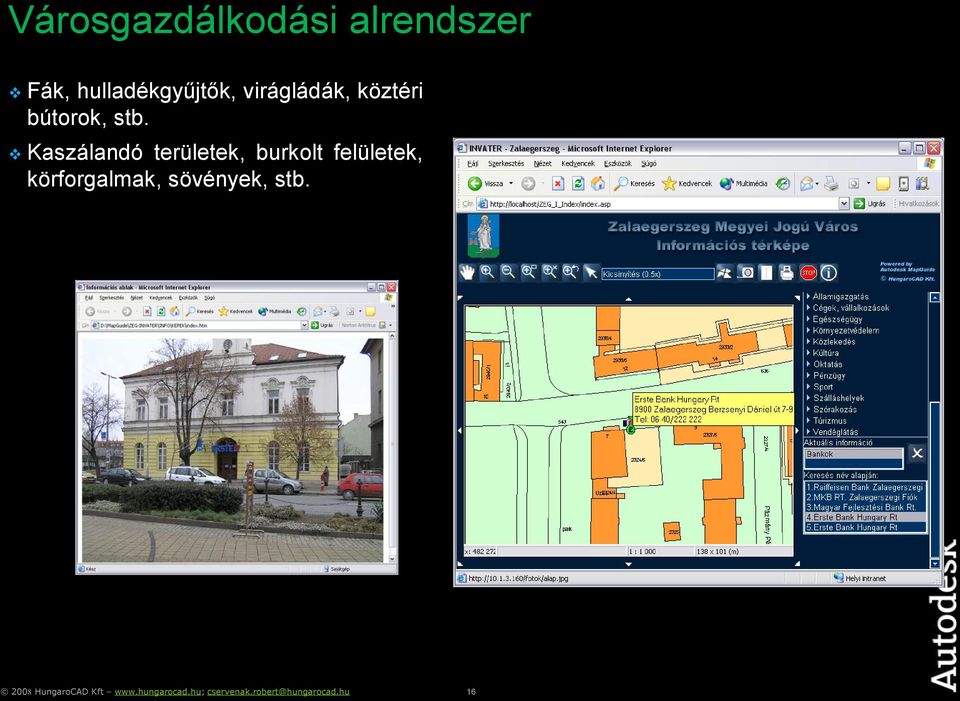
Task: Expand the Szálláshelyek category
Action: 835,398
